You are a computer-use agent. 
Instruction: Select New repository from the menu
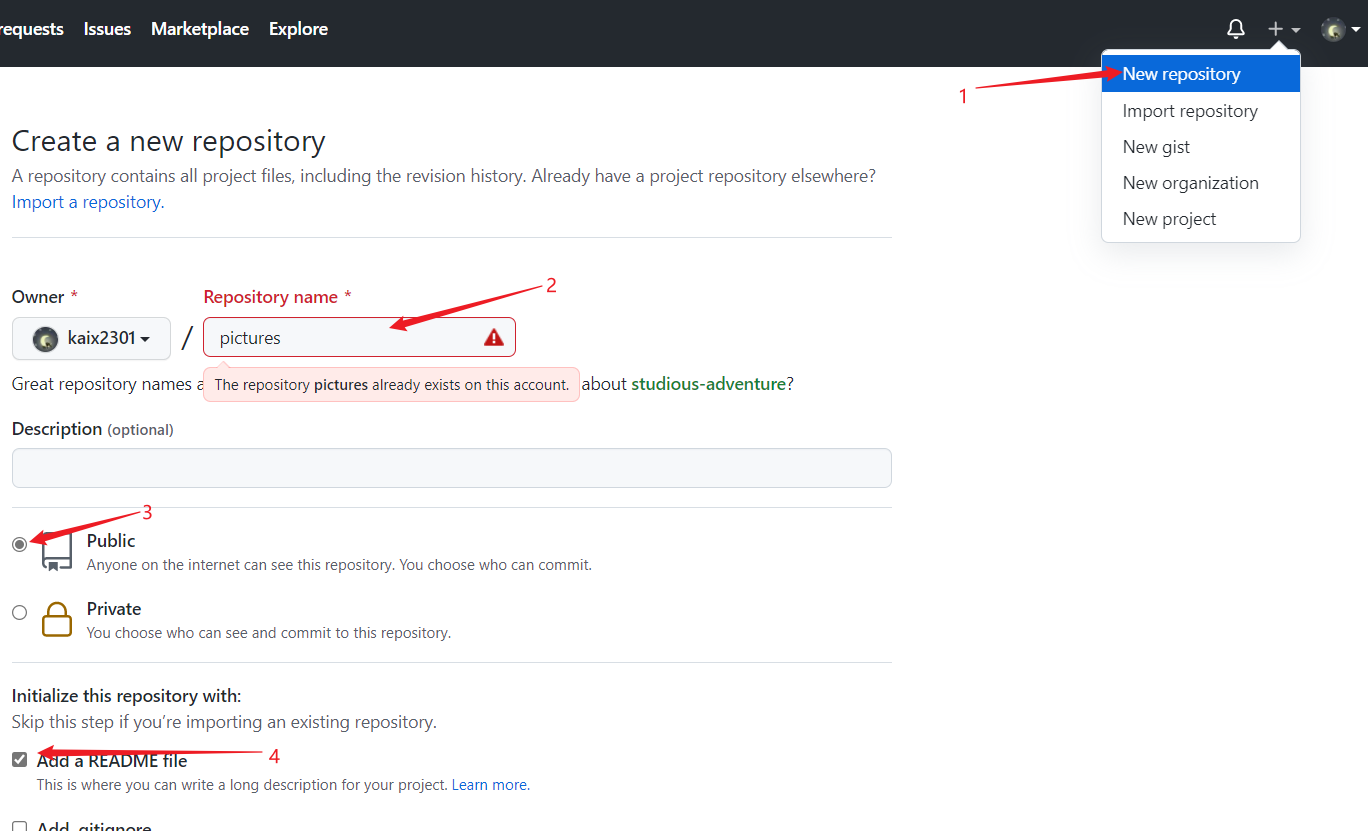point(1200,74)
